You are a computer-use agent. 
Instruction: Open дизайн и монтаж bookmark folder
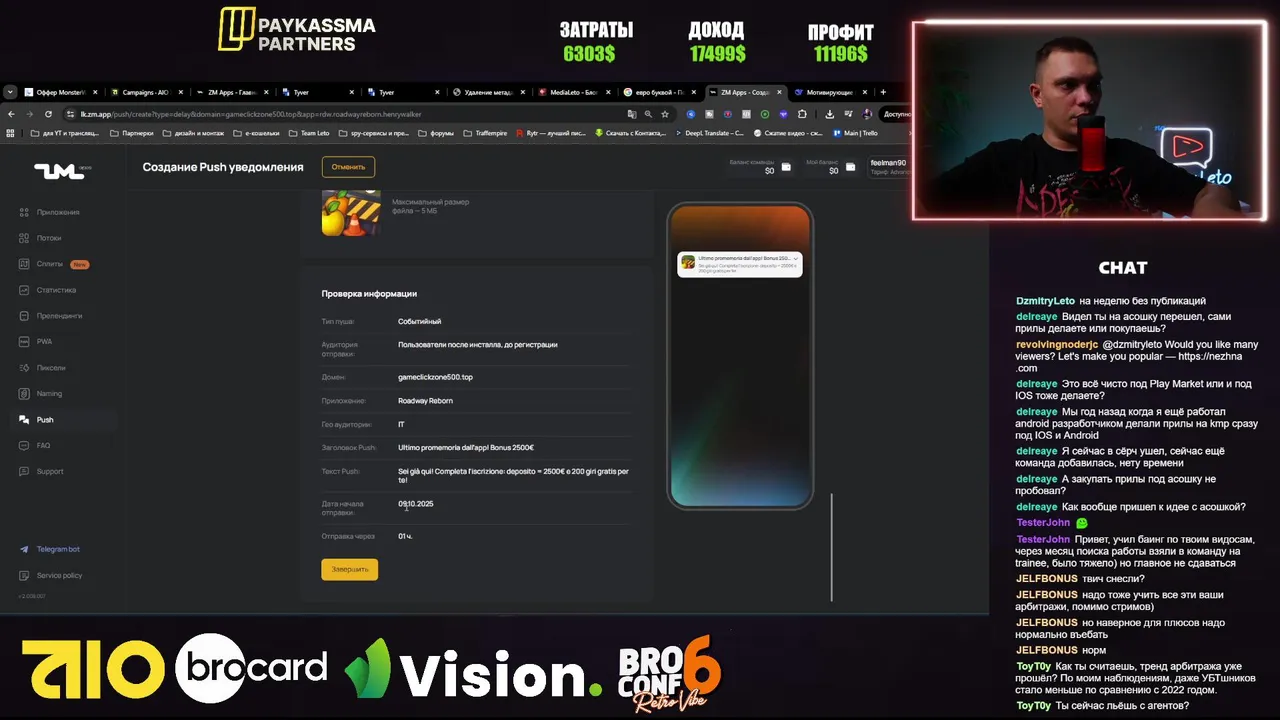[x=192, y=133]
